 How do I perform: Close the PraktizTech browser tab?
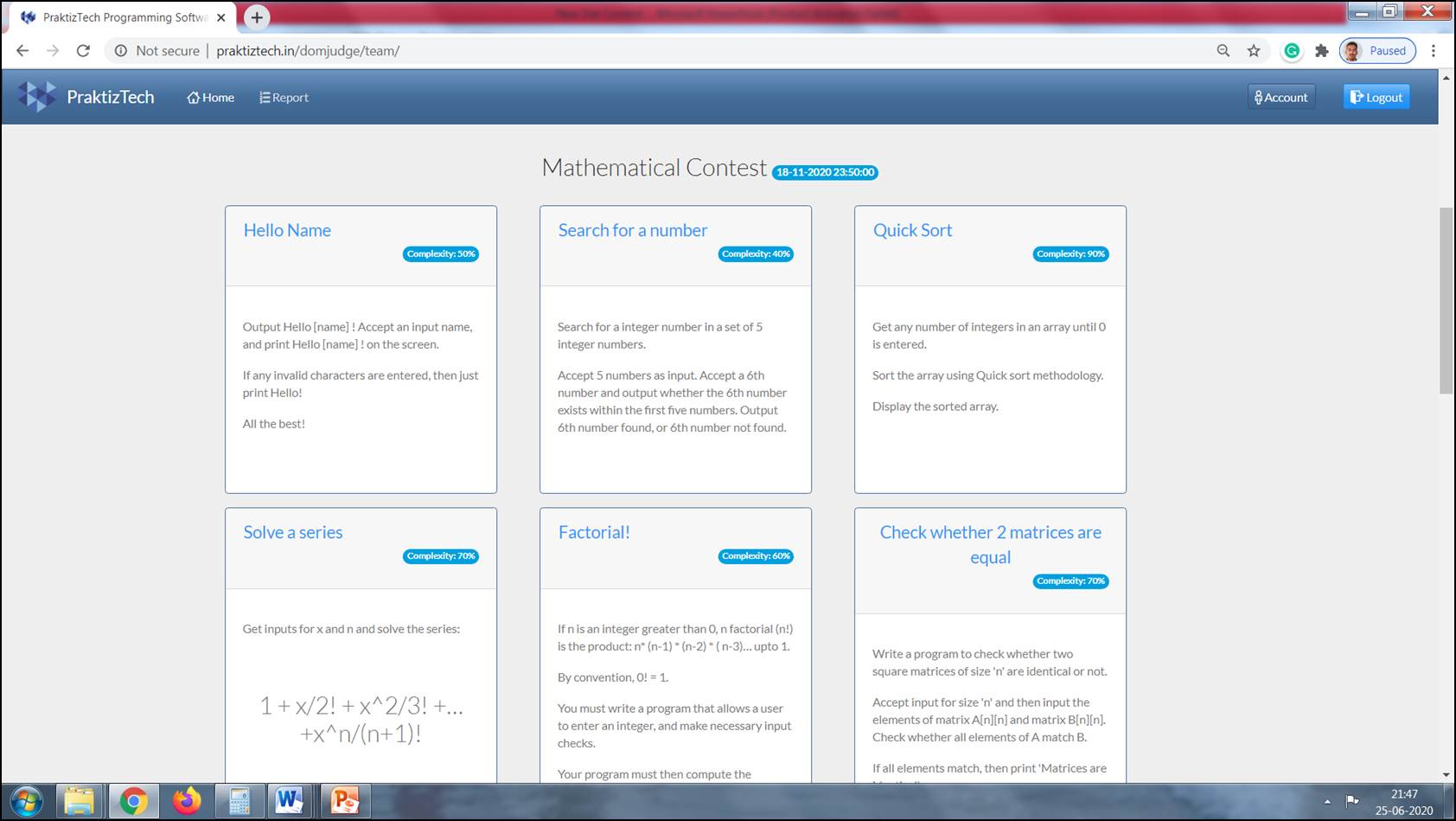tap(221, 17)
